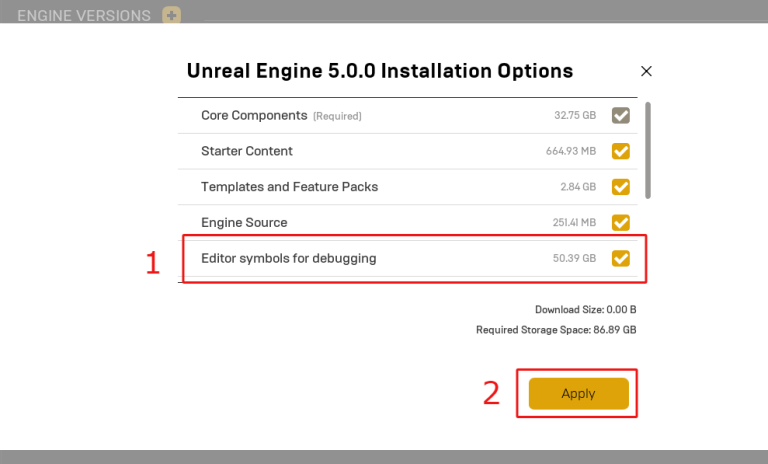Uncheck Templates and Feature Packs checkbox

pos(621,187)
